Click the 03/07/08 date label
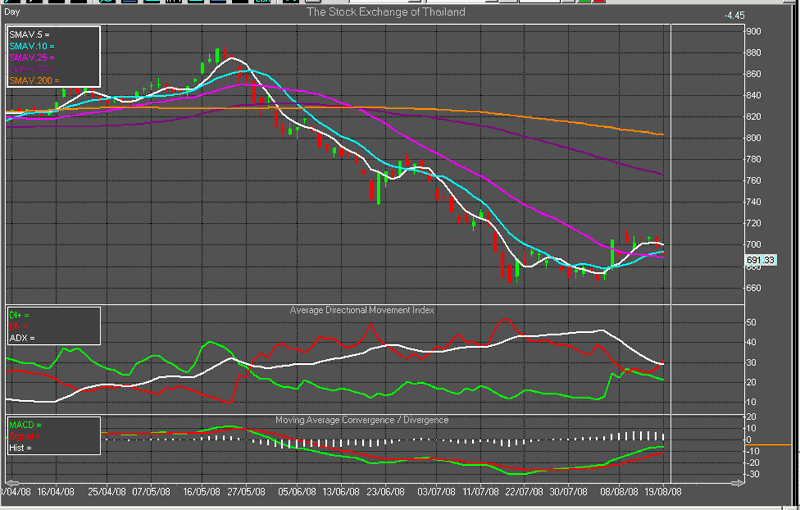 [436, 492]
